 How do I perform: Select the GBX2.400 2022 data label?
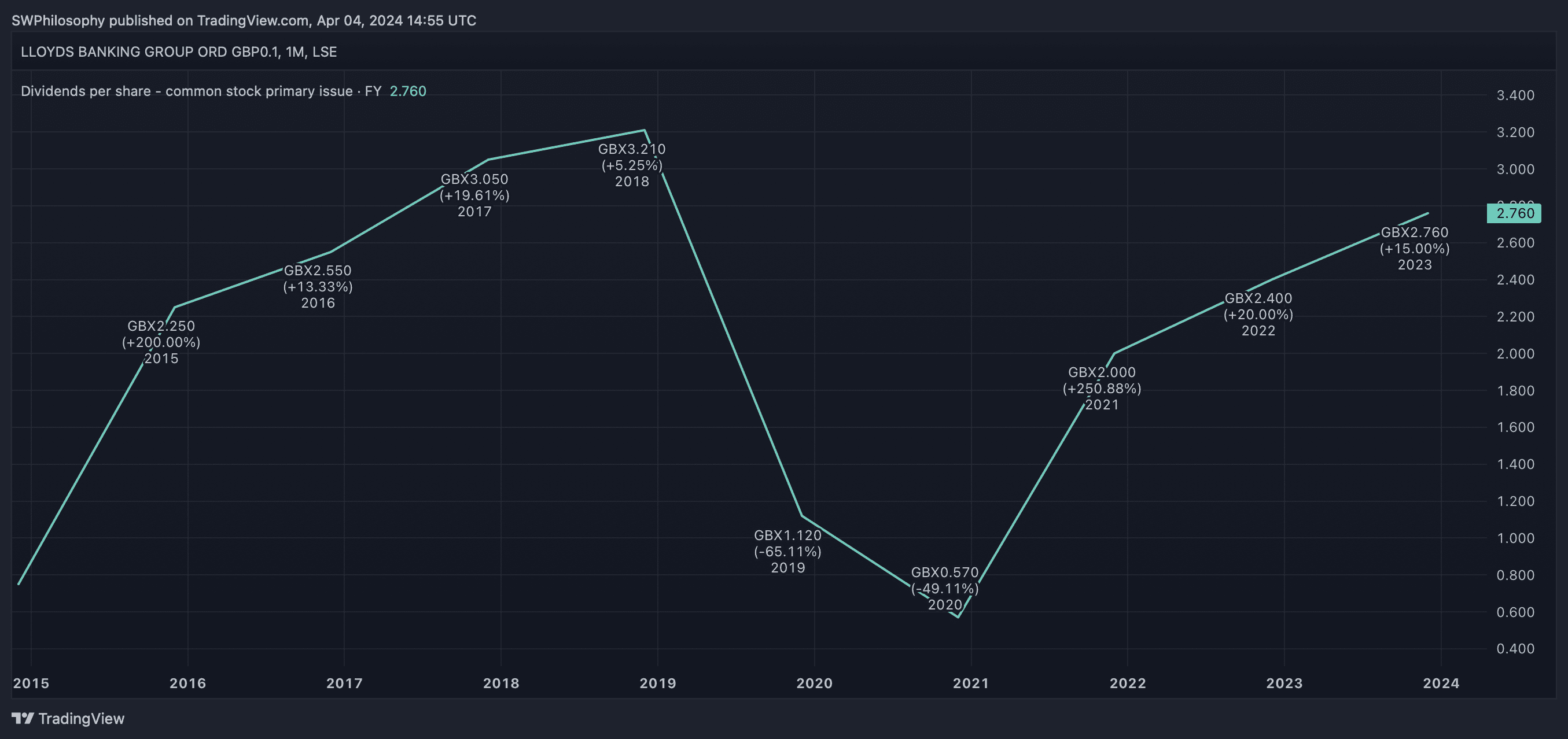(1258, 315)
